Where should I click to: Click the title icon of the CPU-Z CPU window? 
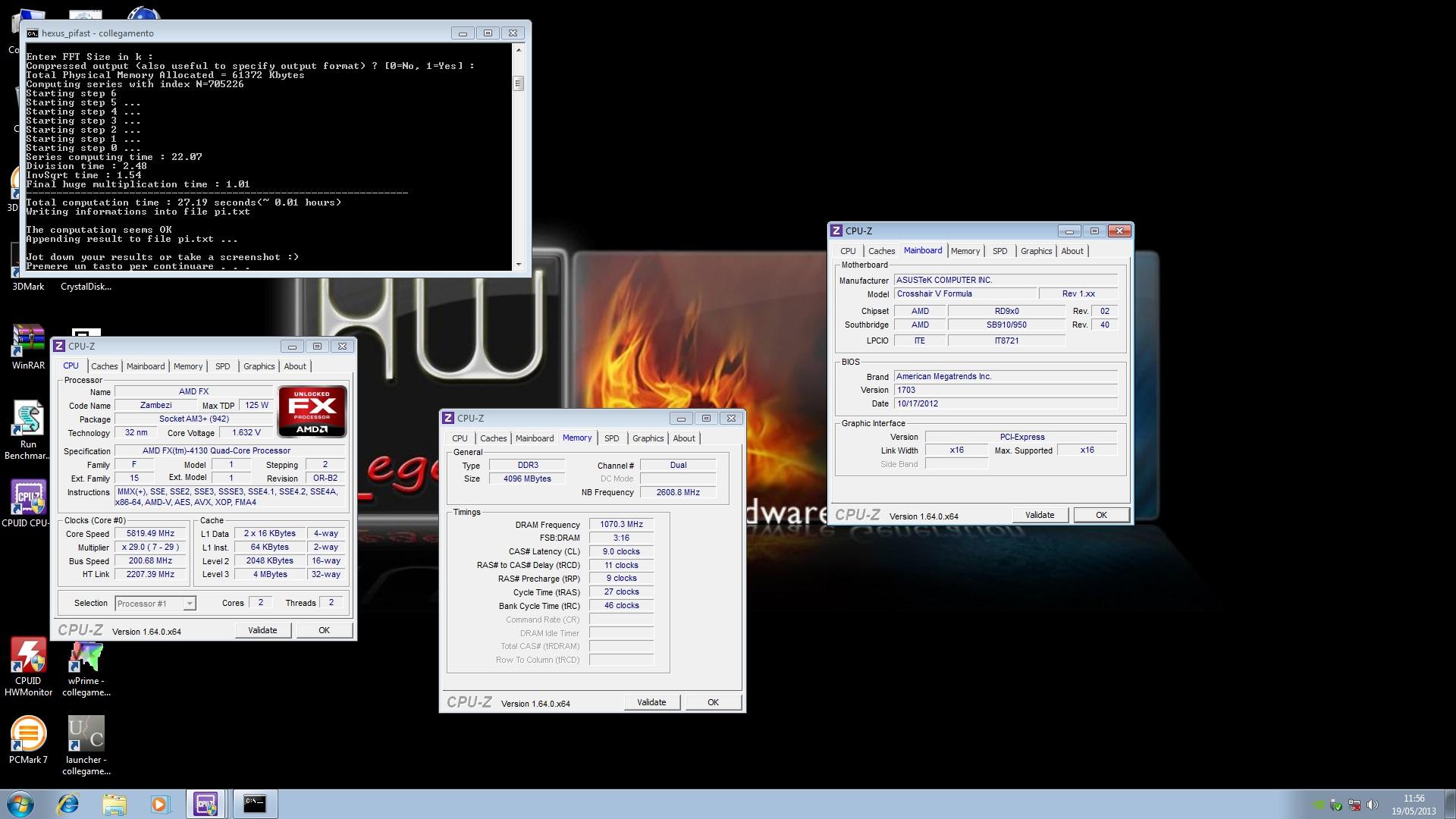point(59,346)
